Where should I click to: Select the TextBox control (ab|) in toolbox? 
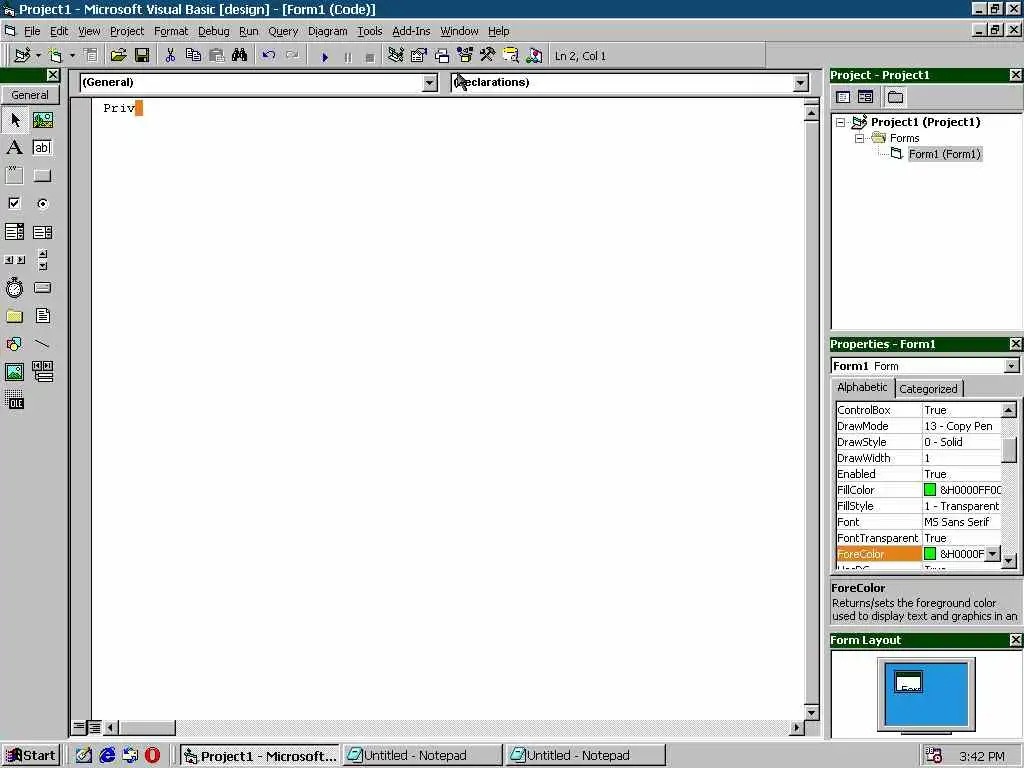42,148
